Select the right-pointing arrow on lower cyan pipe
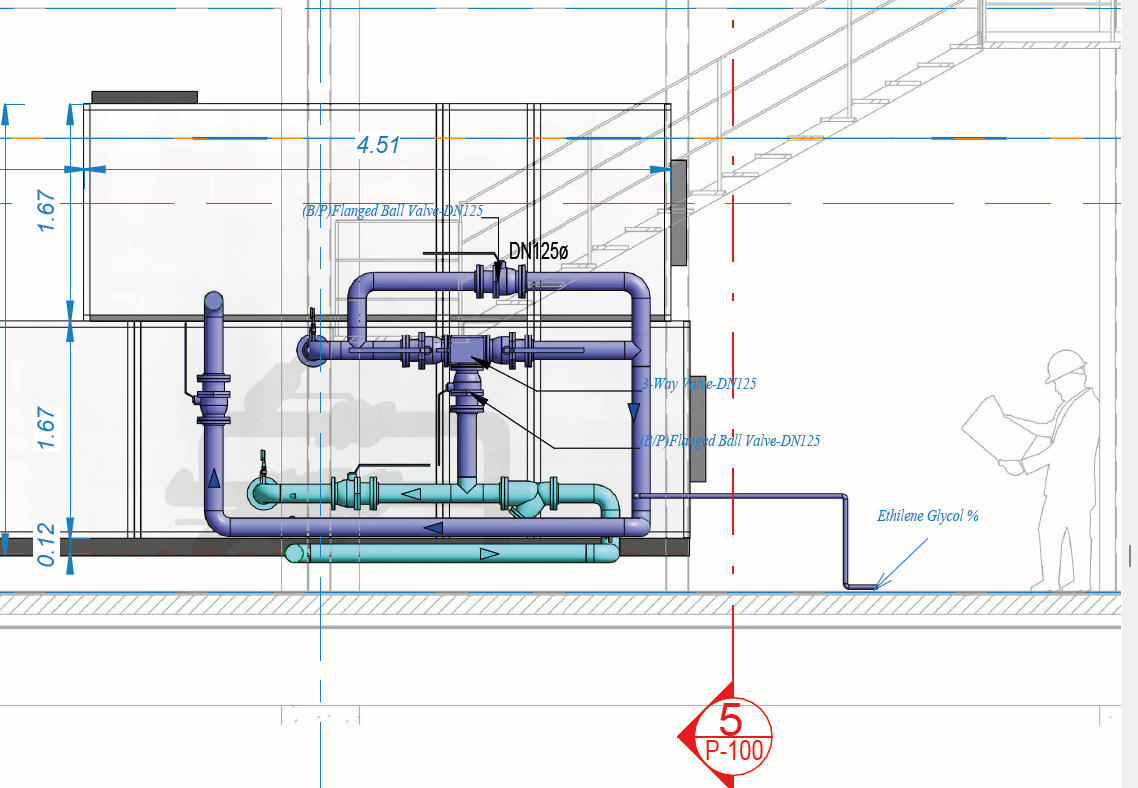Image resolution: width=1138 pixels, height=788 pixels. (489, 553)
